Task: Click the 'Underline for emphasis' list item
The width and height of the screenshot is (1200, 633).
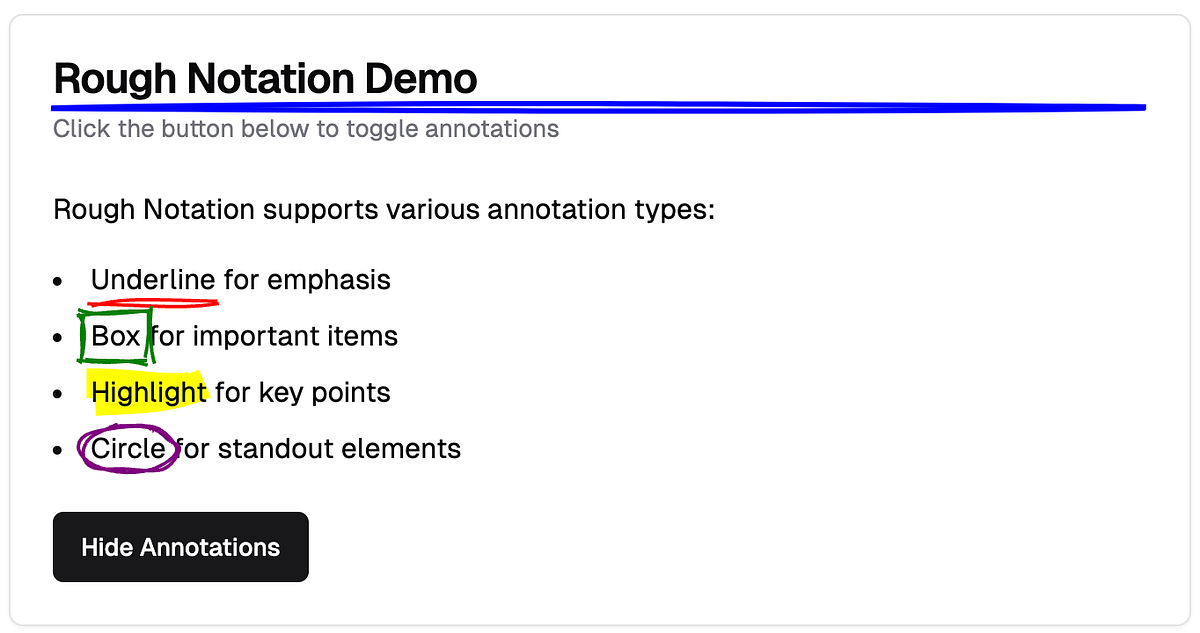Action: (x=240, y=280)
